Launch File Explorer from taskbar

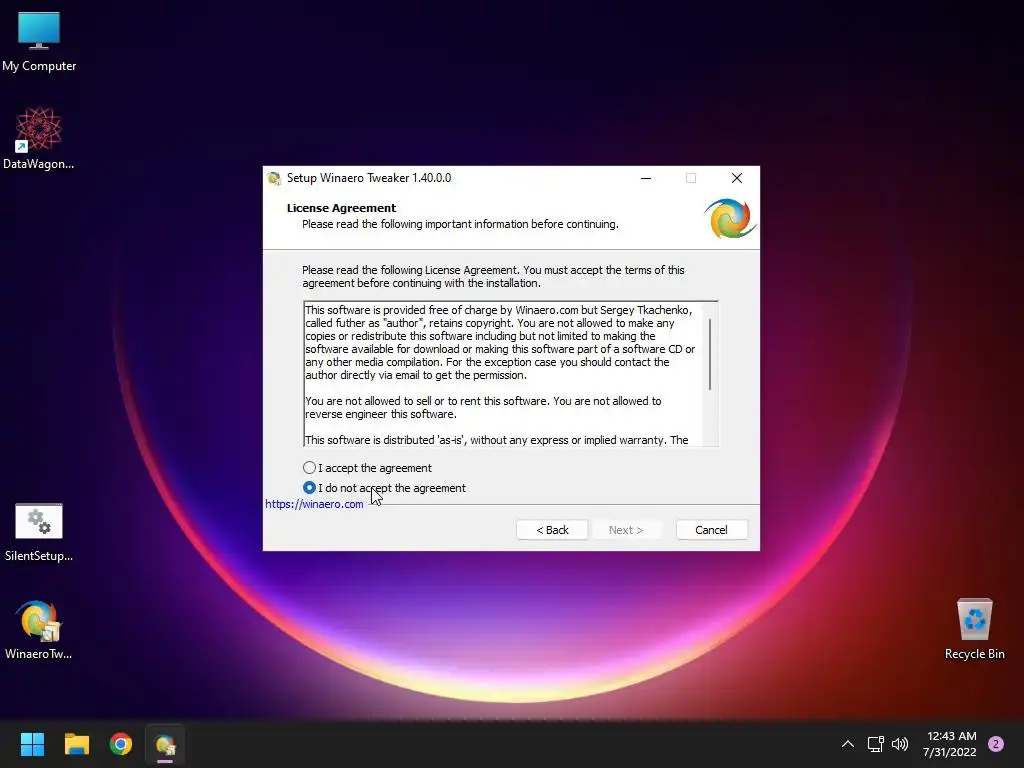tap(76, 744)
